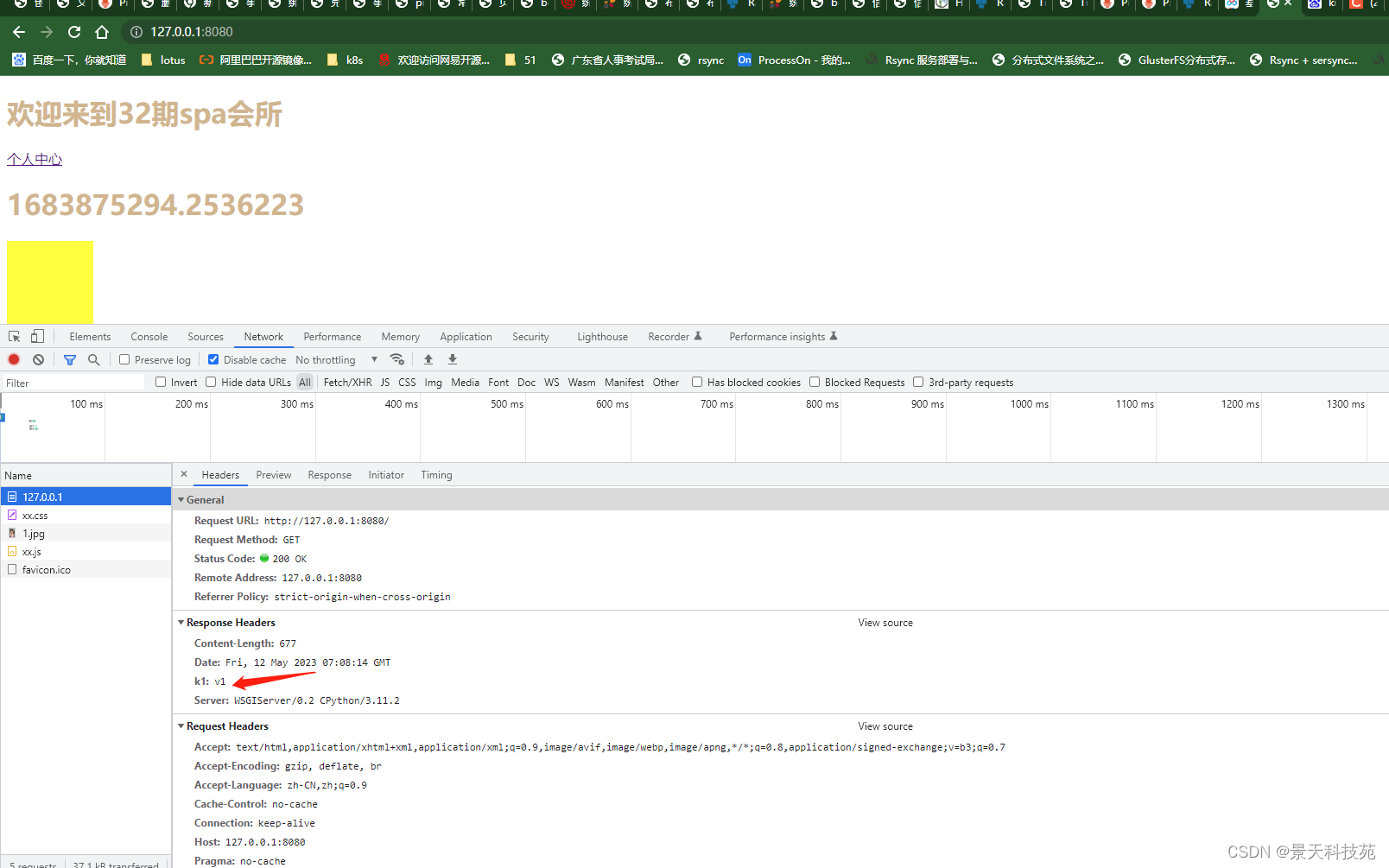1389x868 pixels.
Task: Click View source for Request Headers
Action: (885, 725)
